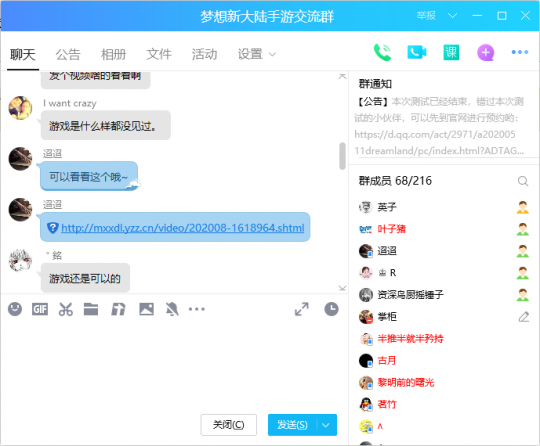Click the edit pencil beside 掌柜
Image resolution: width=540 pixels, height=446 pixels.
(523, 317)
